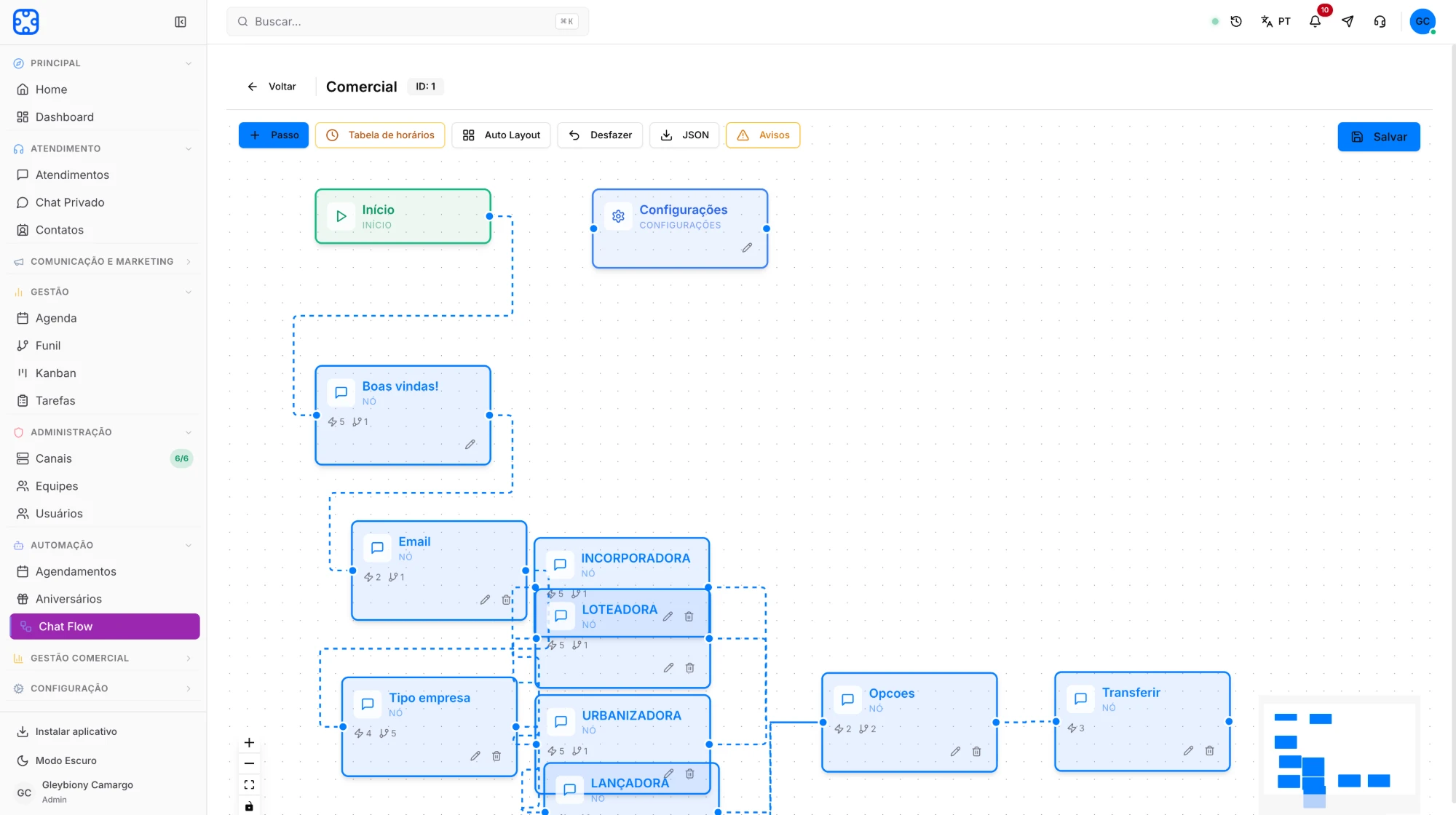
Task: Edit the Opcoes node pencil icon
Action: click(955, 751)
